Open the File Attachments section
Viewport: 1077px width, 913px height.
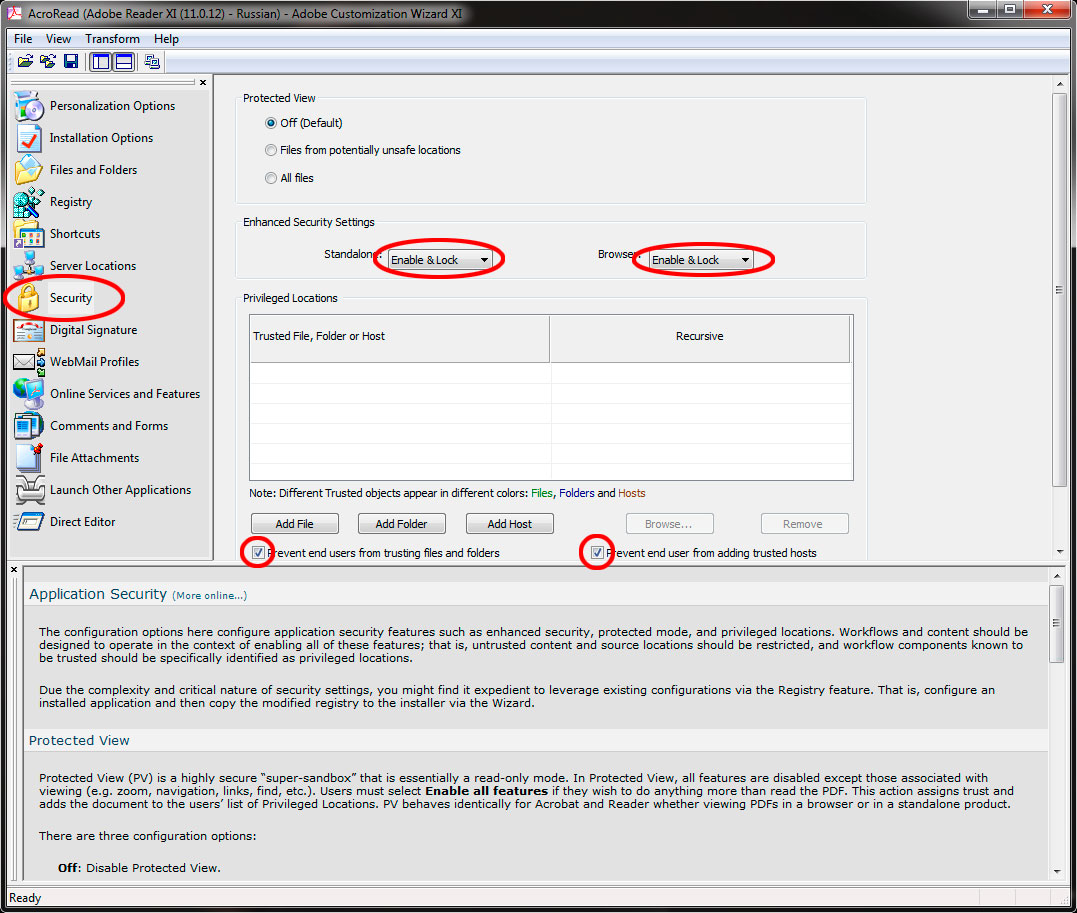(x=77, y=458)
